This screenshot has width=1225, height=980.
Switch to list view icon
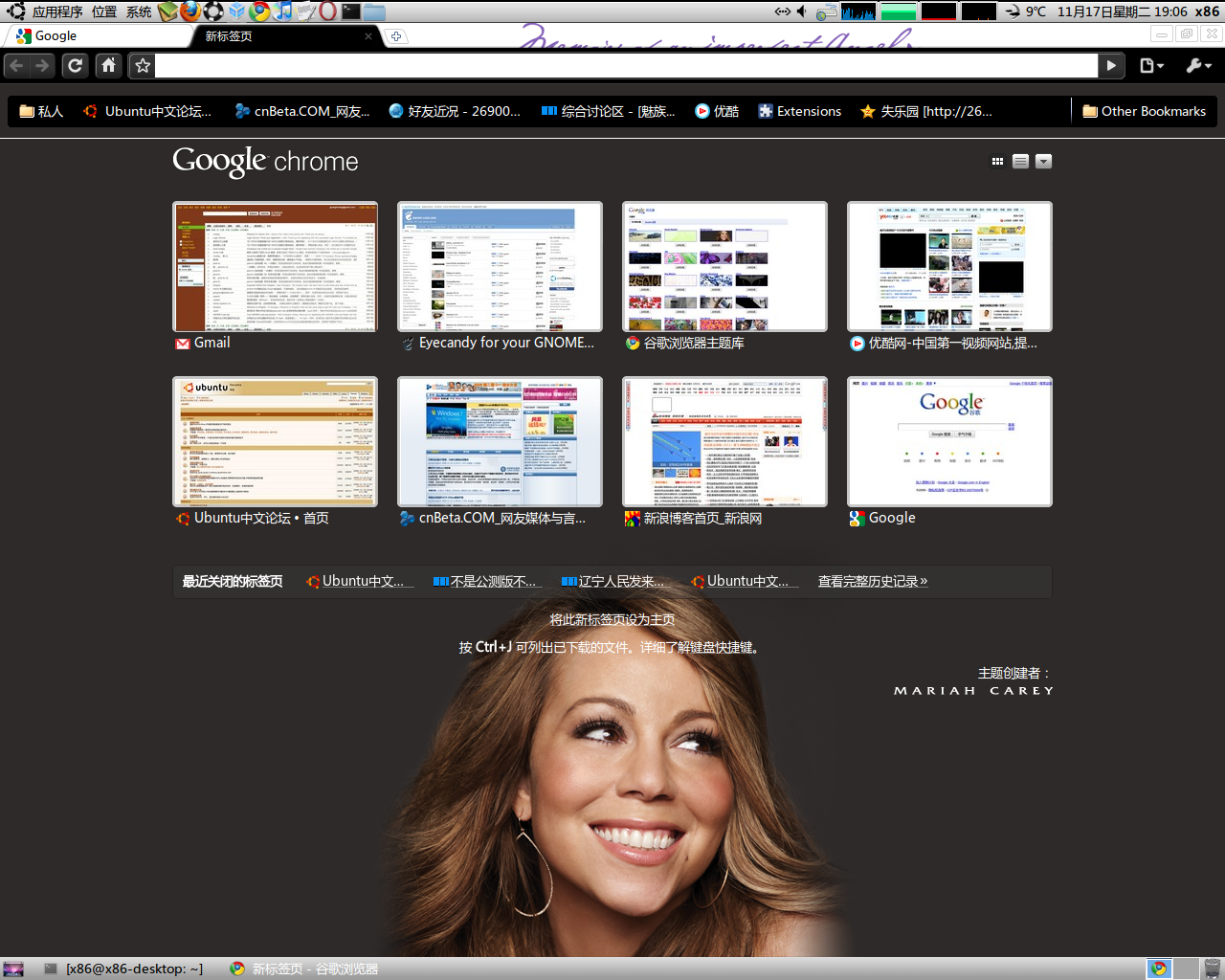tap(1020, 162)
